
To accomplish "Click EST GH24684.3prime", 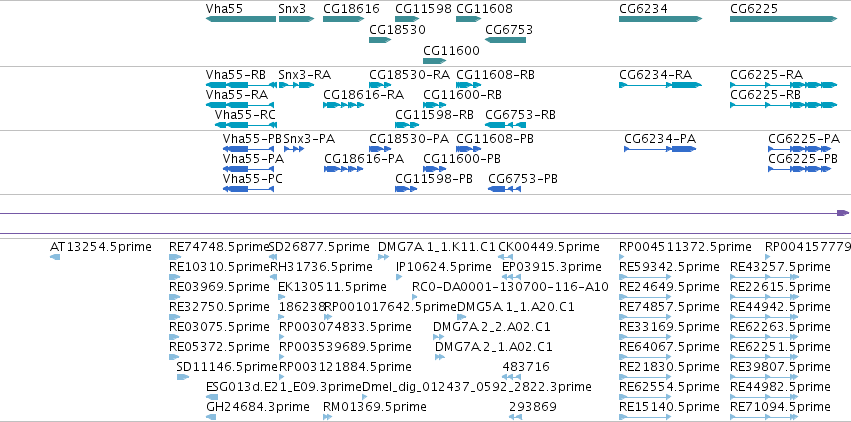I will click(211, 417).
